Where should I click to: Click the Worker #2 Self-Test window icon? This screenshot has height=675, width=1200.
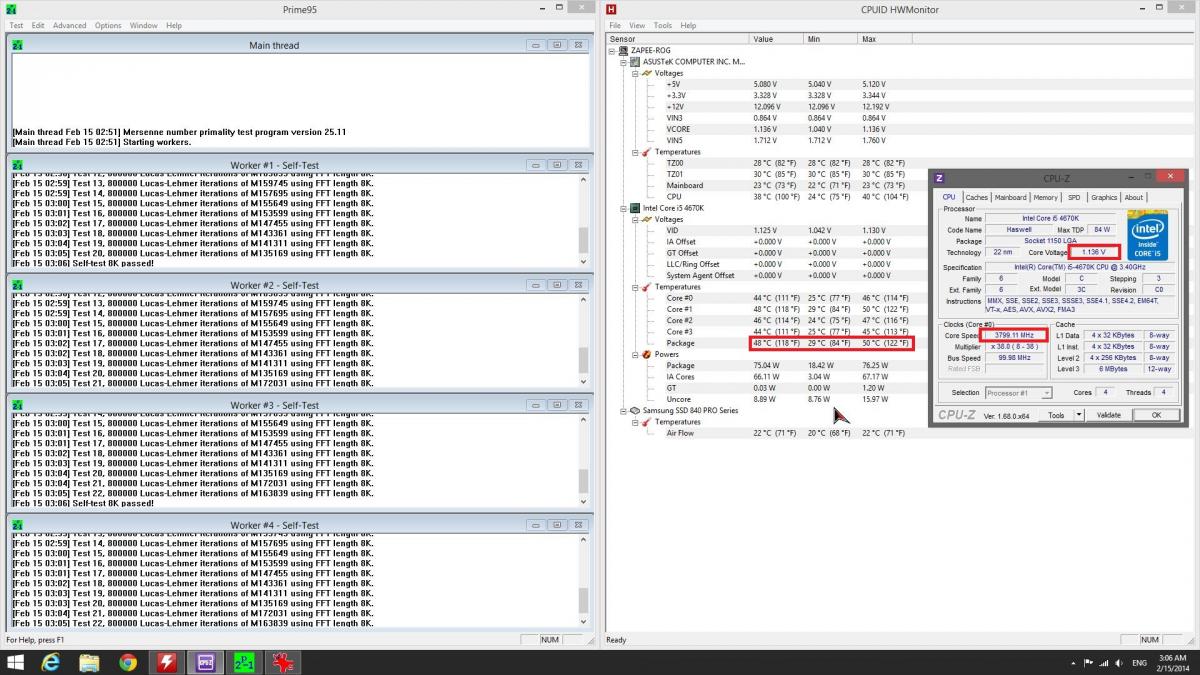pos(17,285)
